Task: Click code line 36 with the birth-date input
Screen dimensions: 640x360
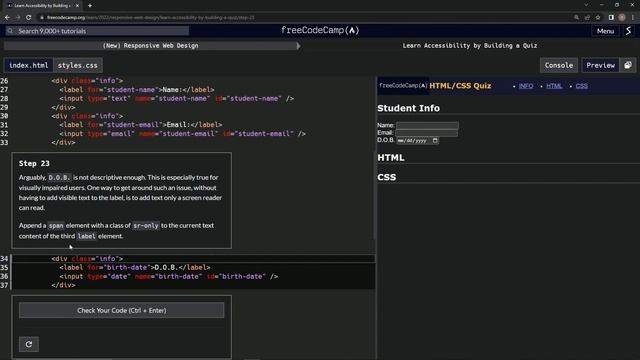Action: coord(169,276)
